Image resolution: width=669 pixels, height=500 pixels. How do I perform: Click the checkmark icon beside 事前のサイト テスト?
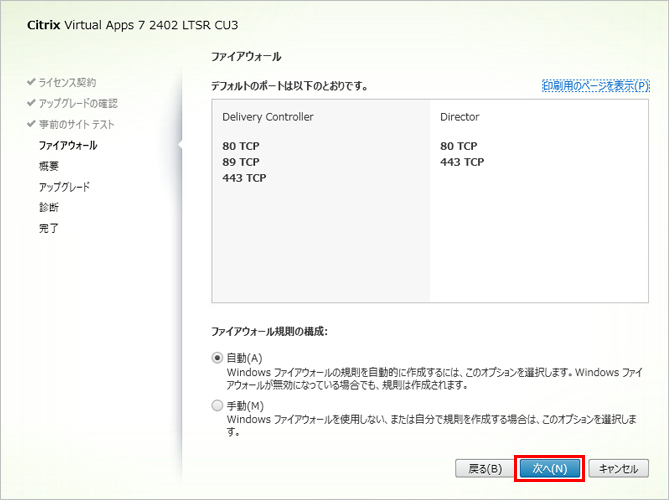click(31, 124)
